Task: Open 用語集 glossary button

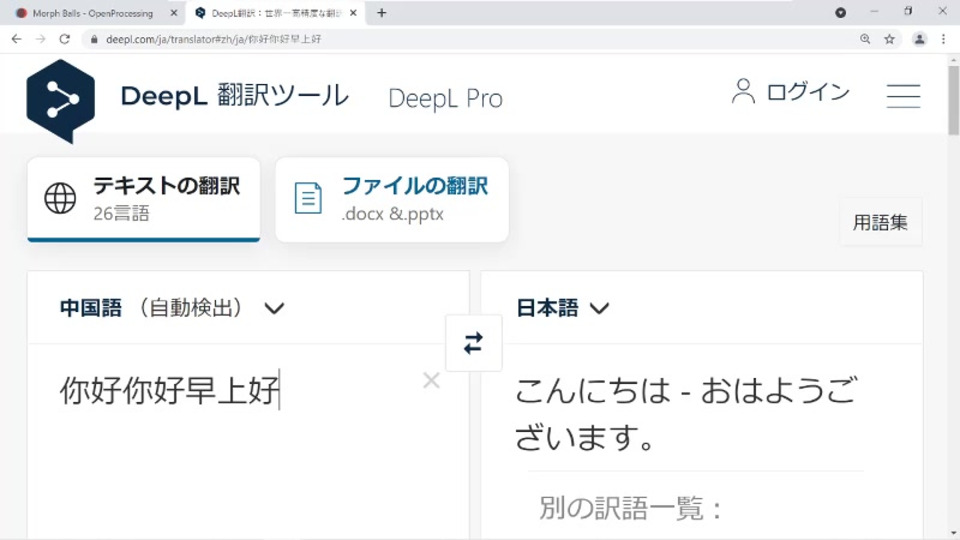Action: pos(880,222)
